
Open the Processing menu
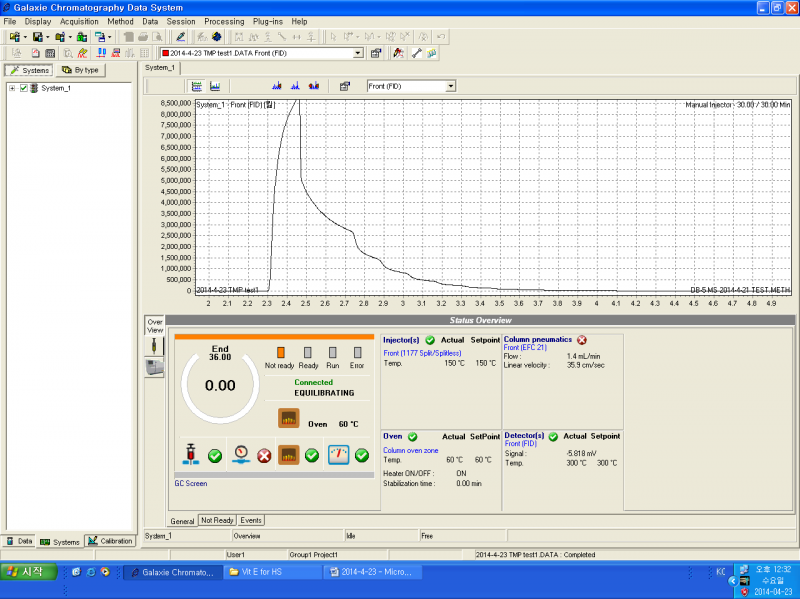[x=223, y=21]
